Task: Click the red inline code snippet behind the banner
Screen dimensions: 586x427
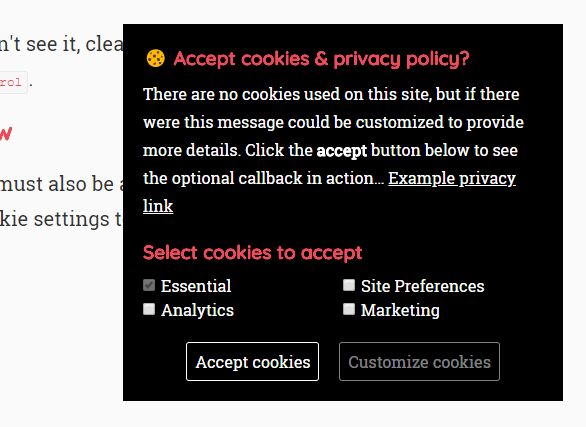Action: [11, 82]
